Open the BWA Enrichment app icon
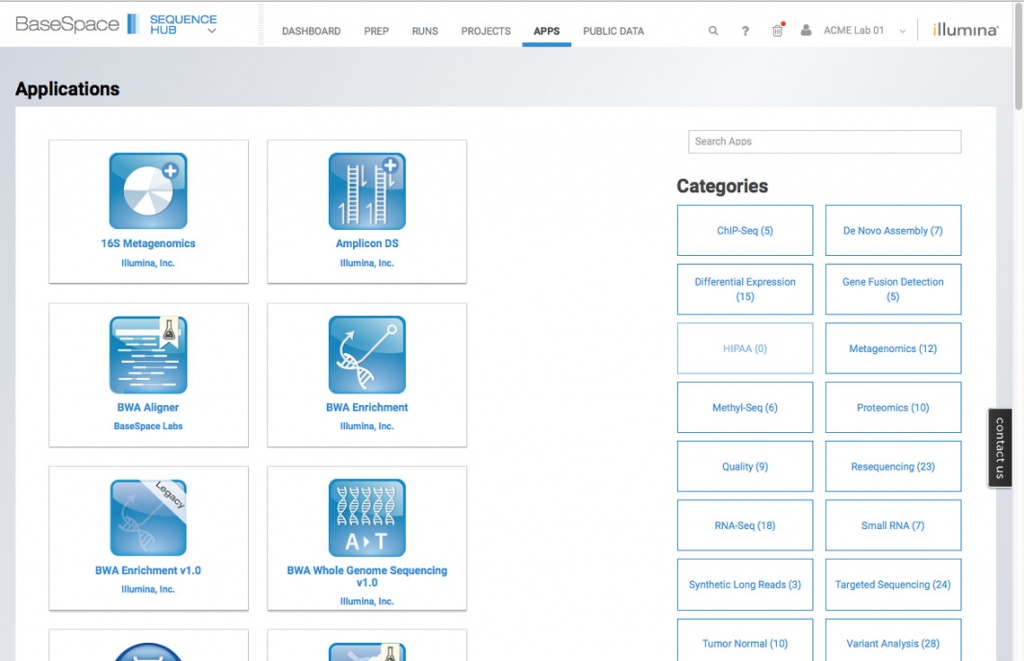Screen dimensions: 1024x661 point(367,355)
